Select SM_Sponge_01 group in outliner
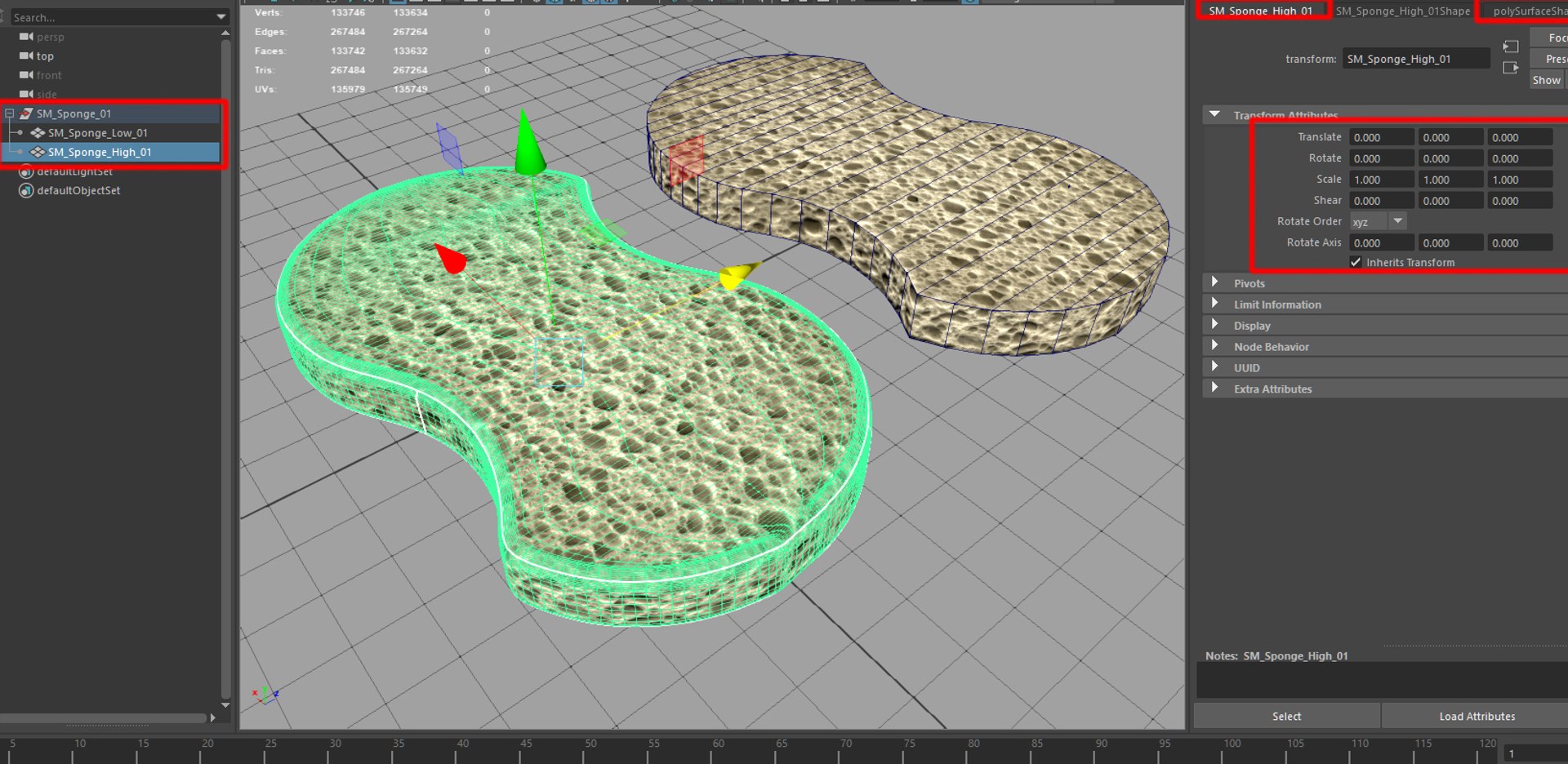Viewport: 1568px width, 764px height. [73, 113]
